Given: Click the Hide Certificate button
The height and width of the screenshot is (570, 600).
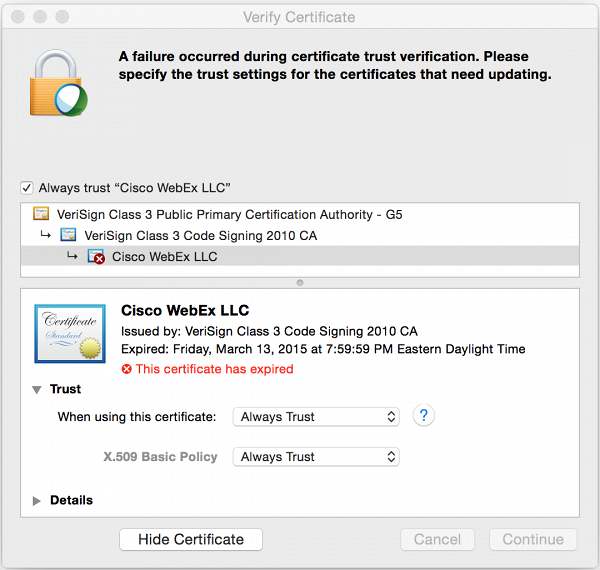Looking at the screenshot, I should tap(191, 539).
